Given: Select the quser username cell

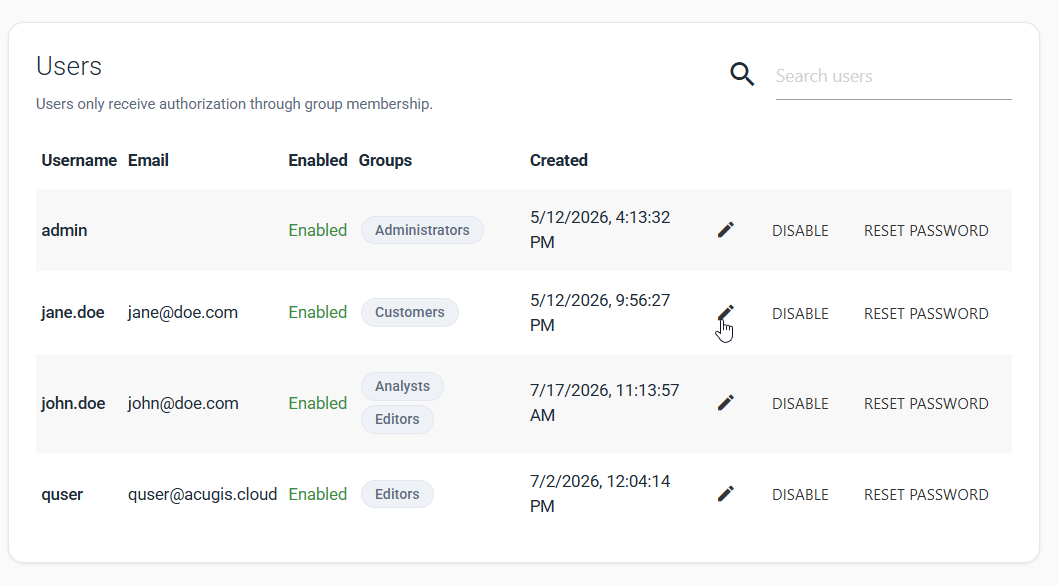Looking at the screenshot, I should pyautogui.click(x=62, y=494).
